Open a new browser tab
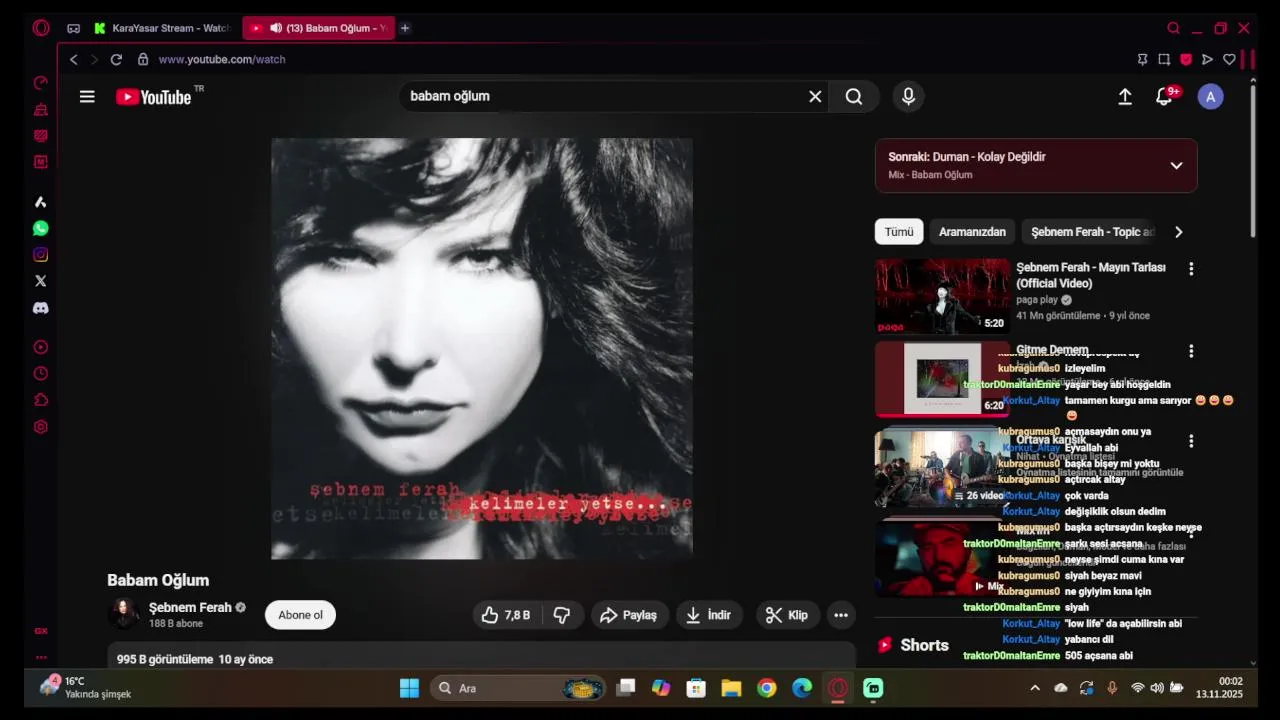Screen dimensions: 1280x720 tap(405, 28)
